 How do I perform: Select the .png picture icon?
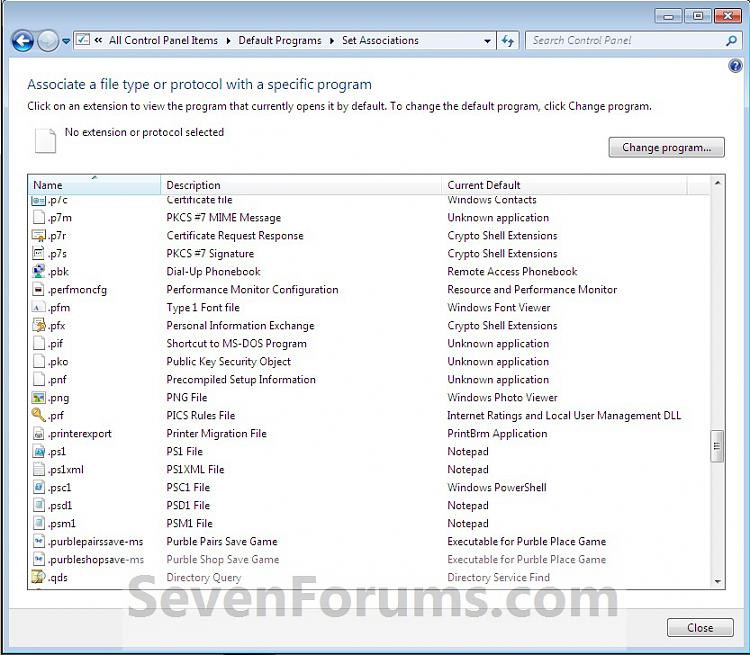point(39,398)
